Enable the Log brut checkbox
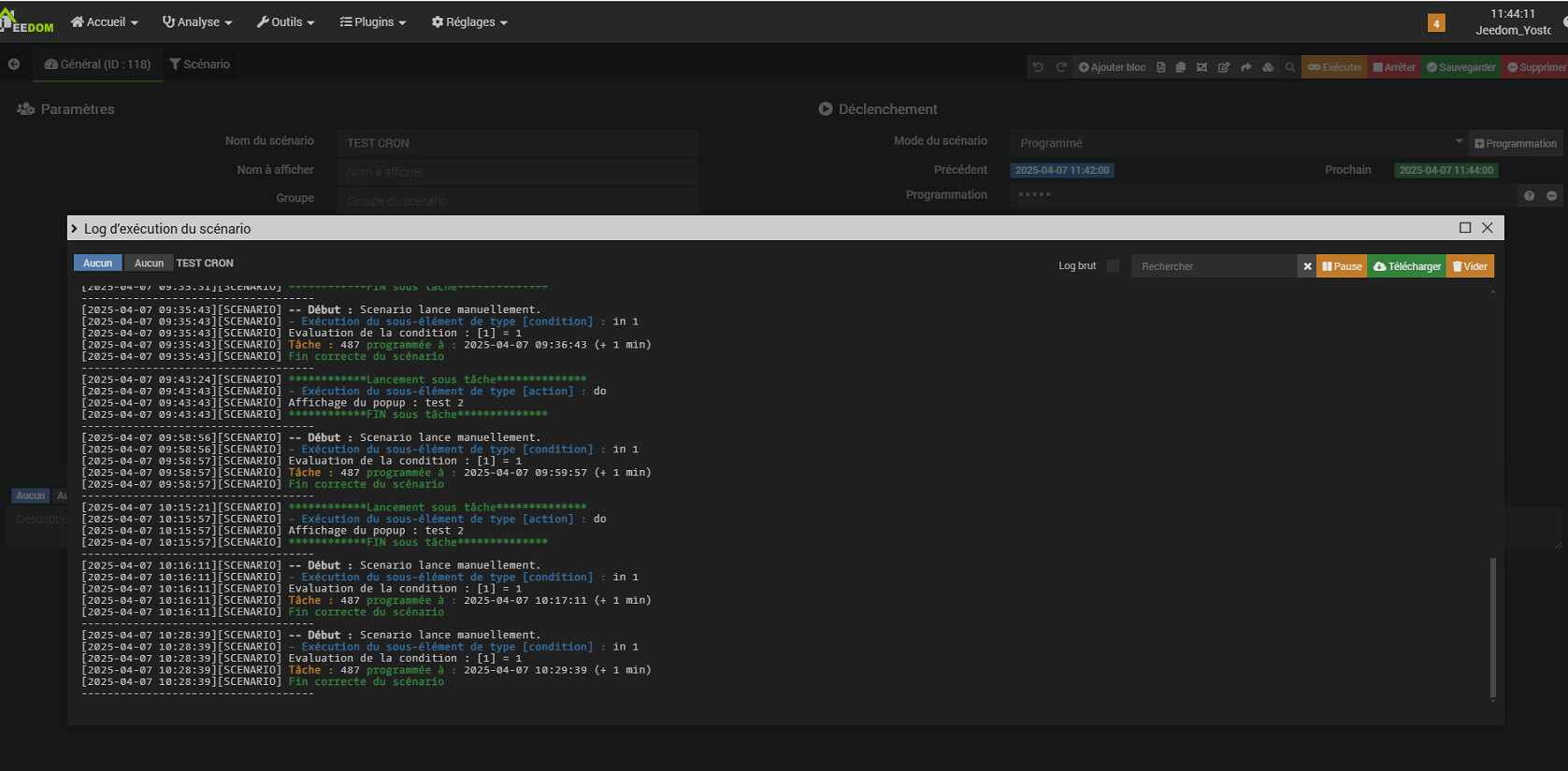Screen dimensions: 1568x771 point(1113,266)
